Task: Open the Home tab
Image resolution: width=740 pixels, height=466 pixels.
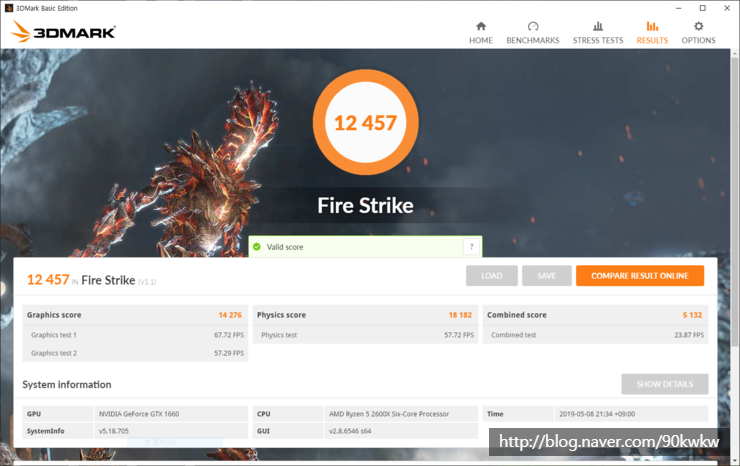Action: [480, 33]
